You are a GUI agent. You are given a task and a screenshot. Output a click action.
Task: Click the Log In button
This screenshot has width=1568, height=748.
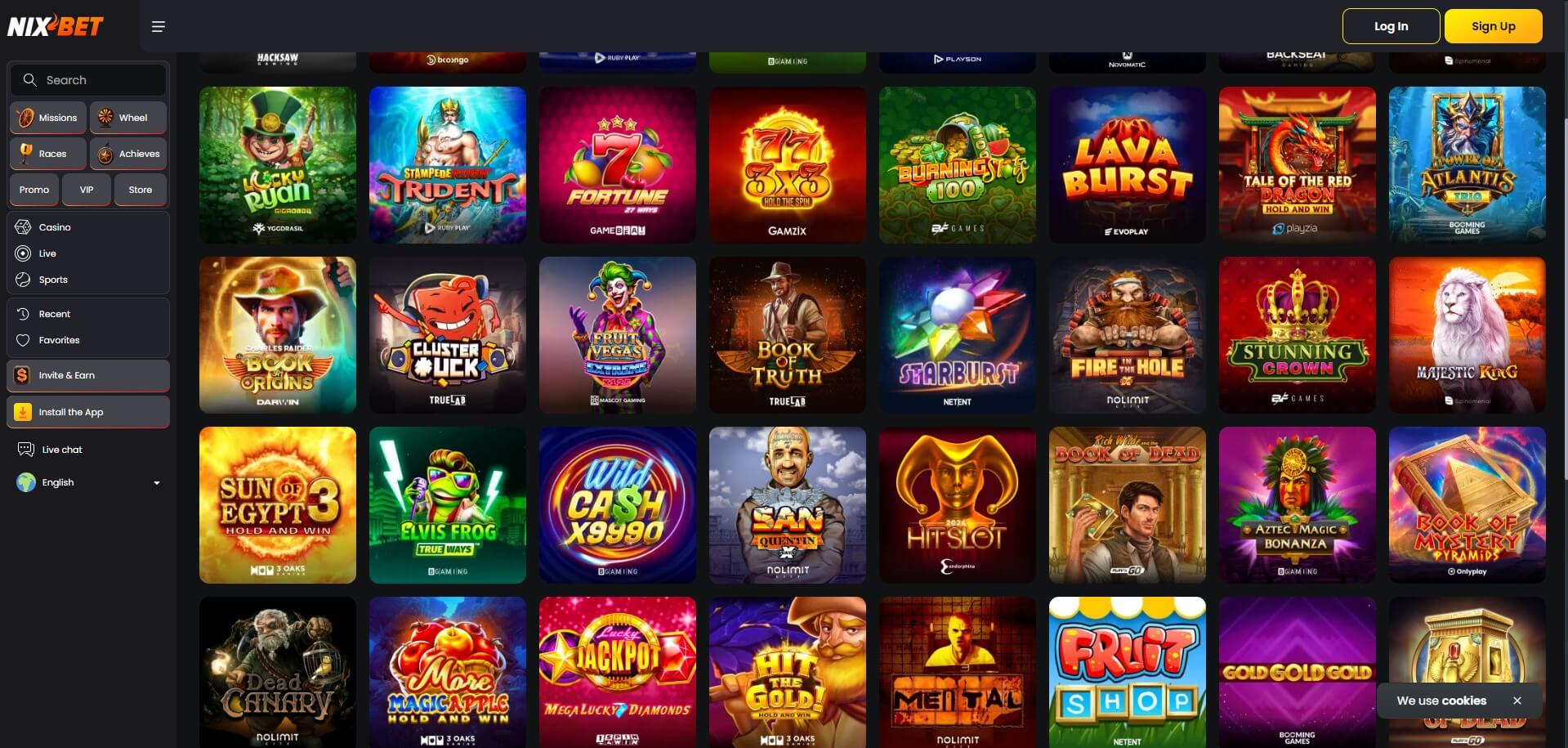click(1391, 26)
